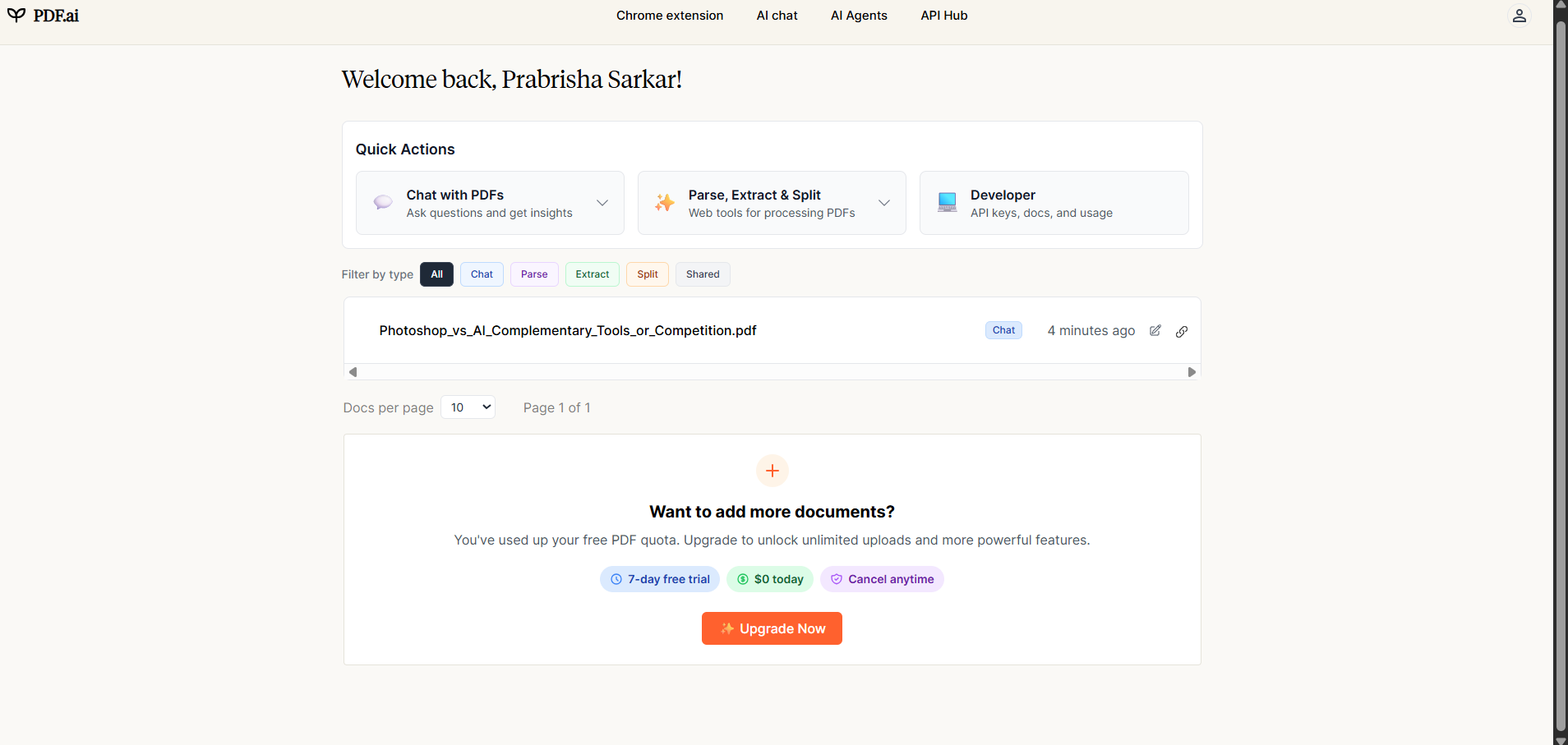The width and height of the screenshot is (1568, 745).
Task: Filter documents by Extract type
Action: [593, 274]
